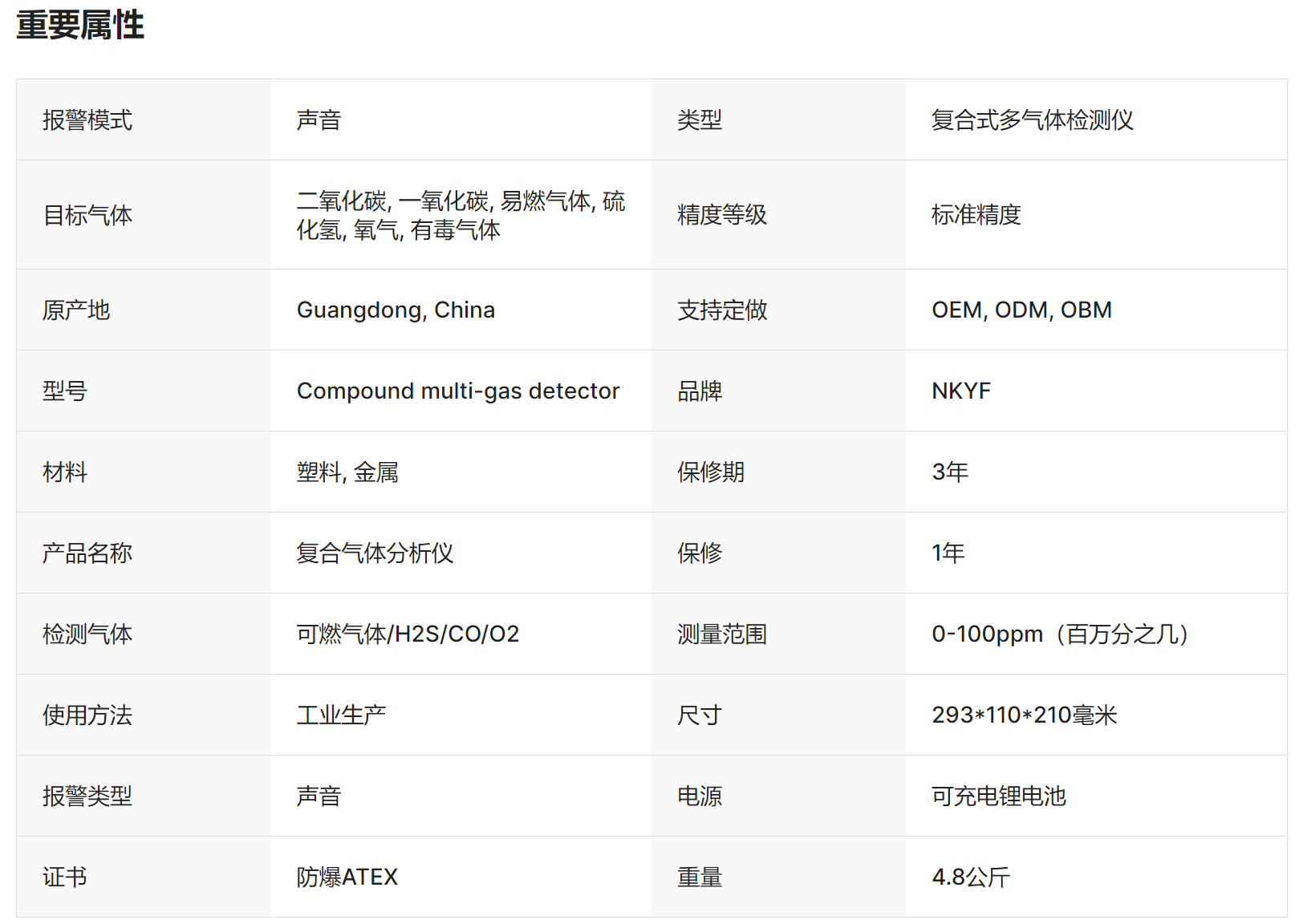Click the 重要属性 heading
The width and height of the screenshot is (1303, 924).
(x=80, y=26)
